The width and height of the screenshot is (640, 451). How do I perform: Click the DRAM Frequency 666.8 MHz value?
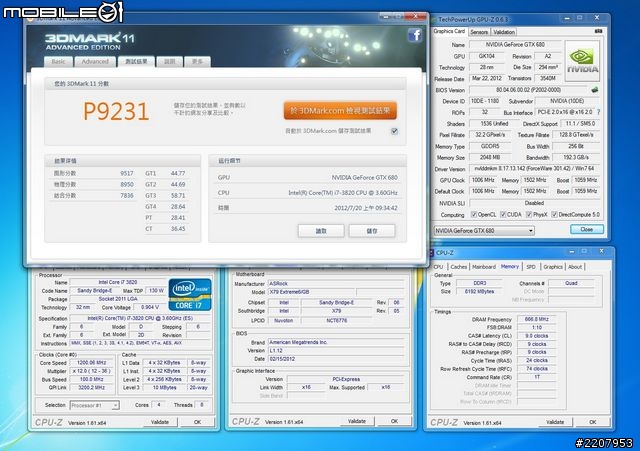536,319
